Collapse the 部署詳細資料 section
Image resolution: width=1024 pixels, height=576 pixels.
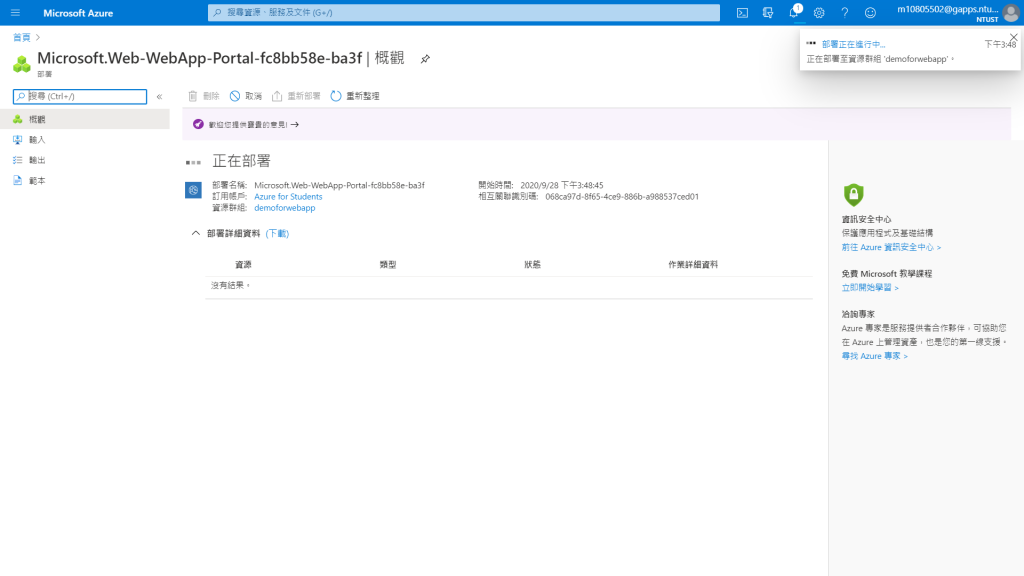pos(195,233)
